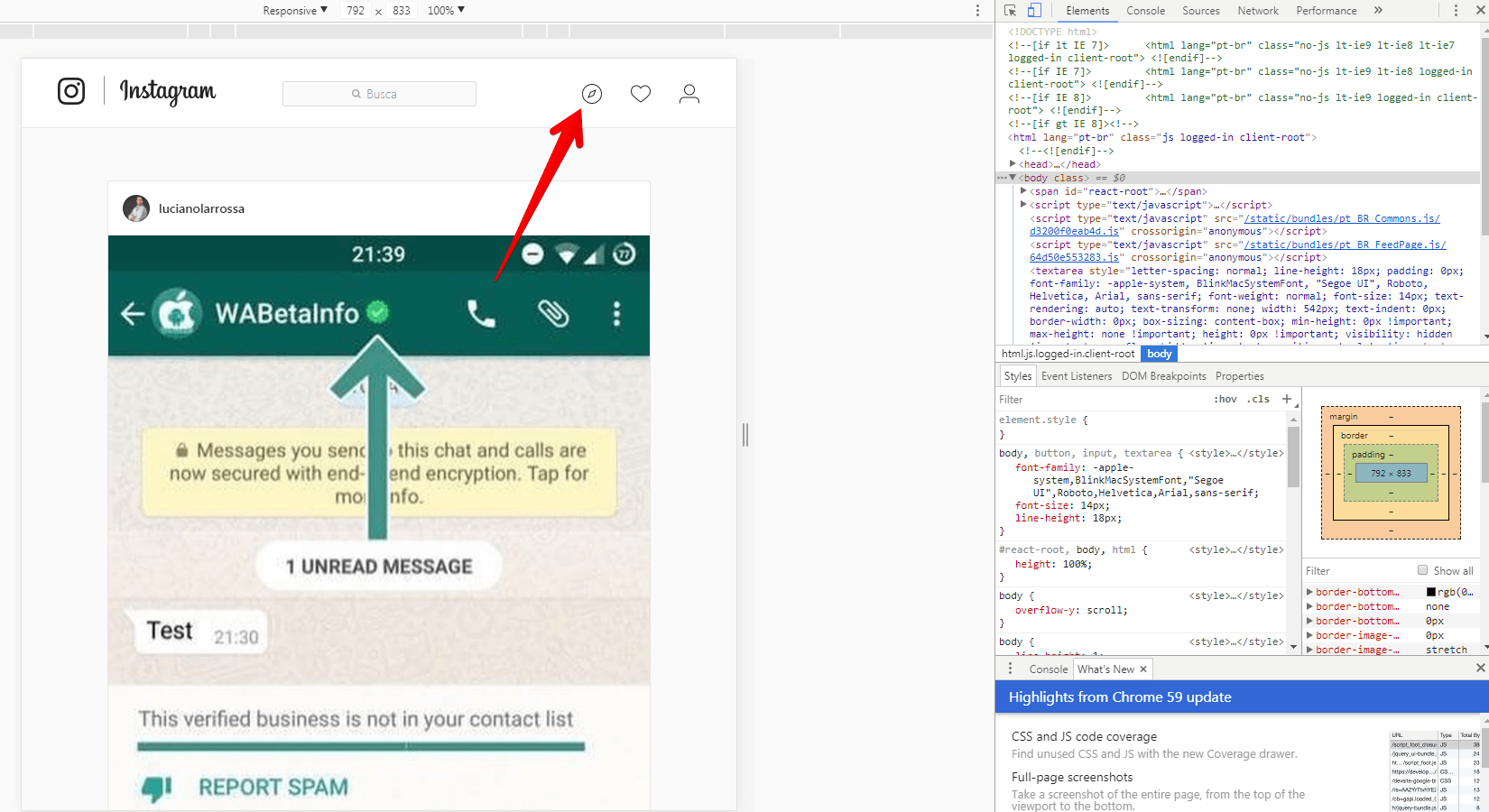Open the lucianolarrossa username link
1489x812 pixels.
tap(201, 208)
